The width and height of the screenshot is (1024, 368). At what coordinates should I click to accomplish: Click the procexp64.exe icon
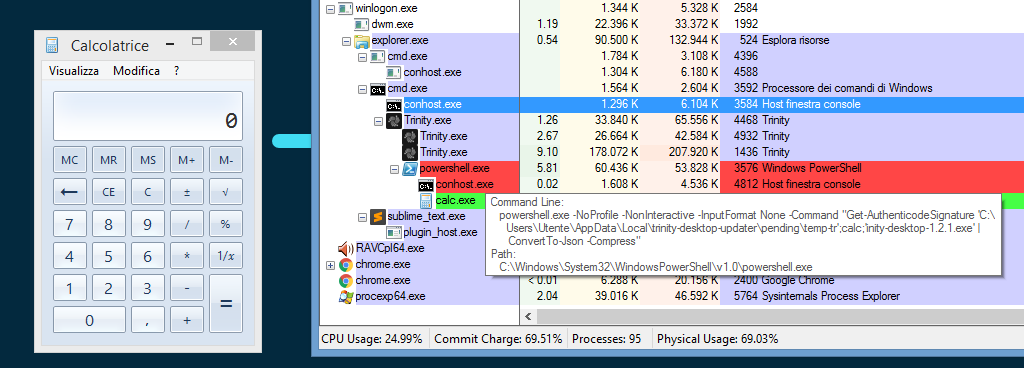coord(346,296)
